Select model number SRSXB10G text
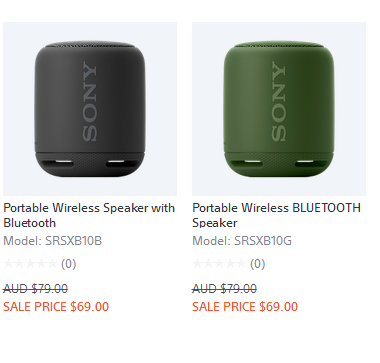 (263, 241)
